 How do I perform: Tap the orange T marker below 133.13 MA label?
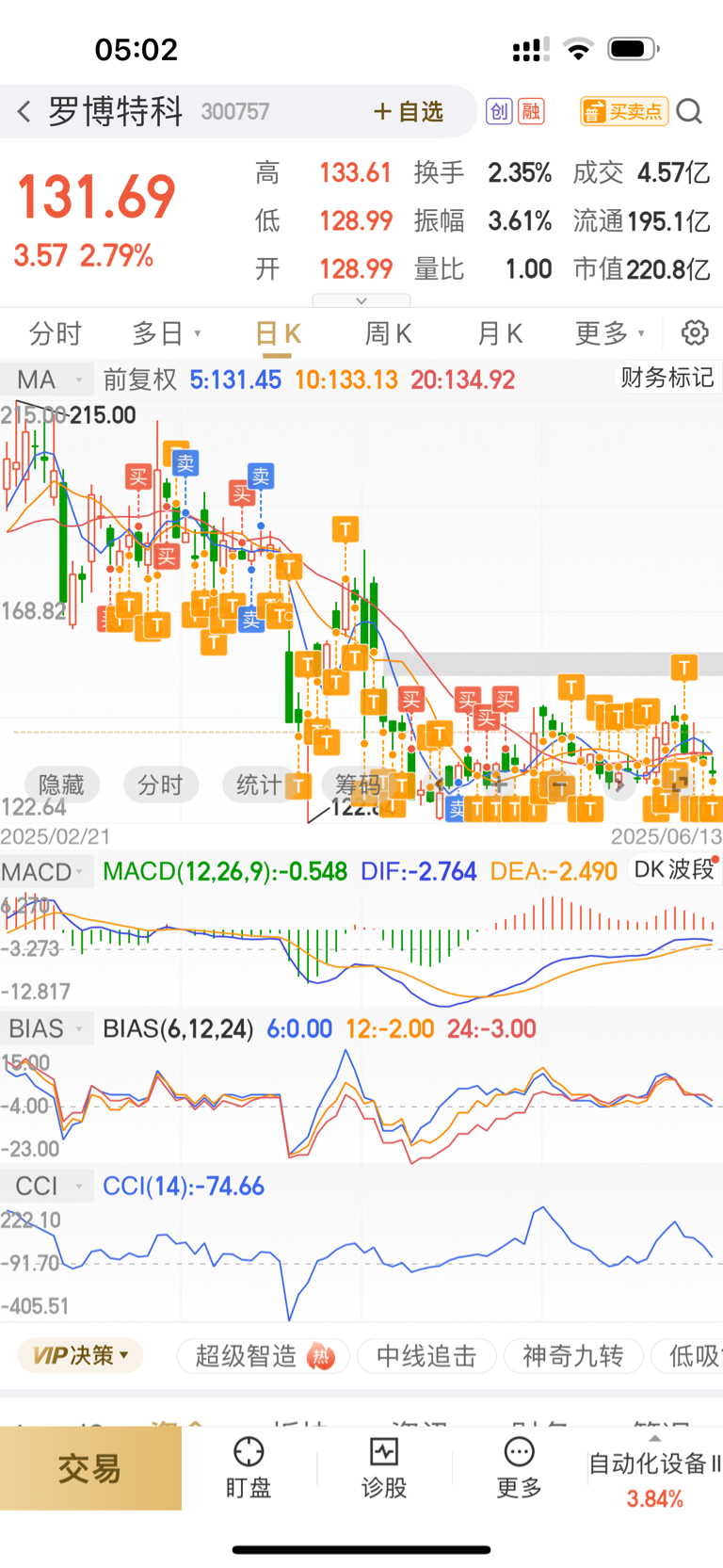(x=345, y=529)
